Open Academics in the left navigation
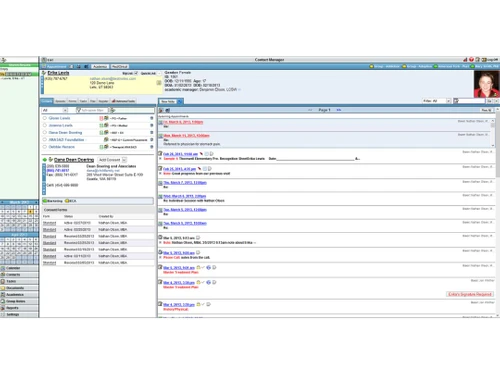 click(19, 295)
